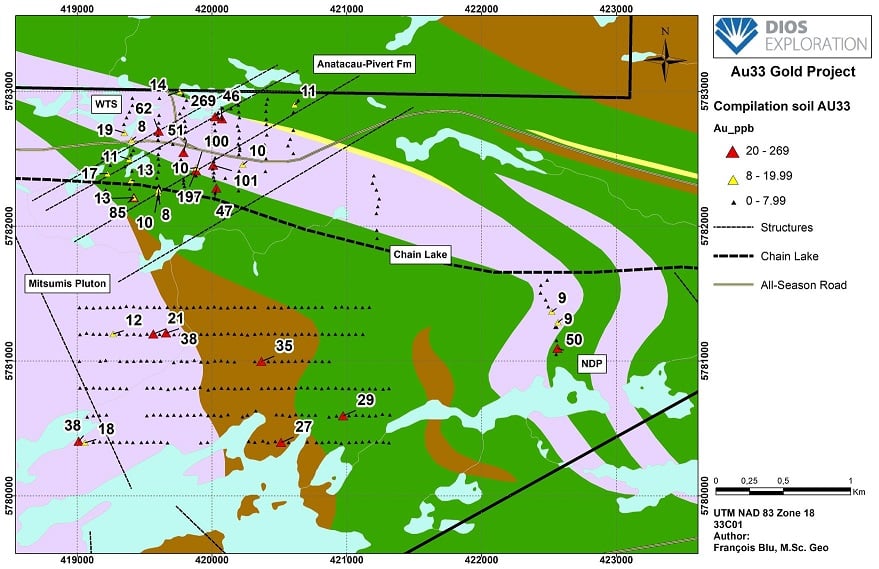Click the Mitsumis Pluton label

62,284
